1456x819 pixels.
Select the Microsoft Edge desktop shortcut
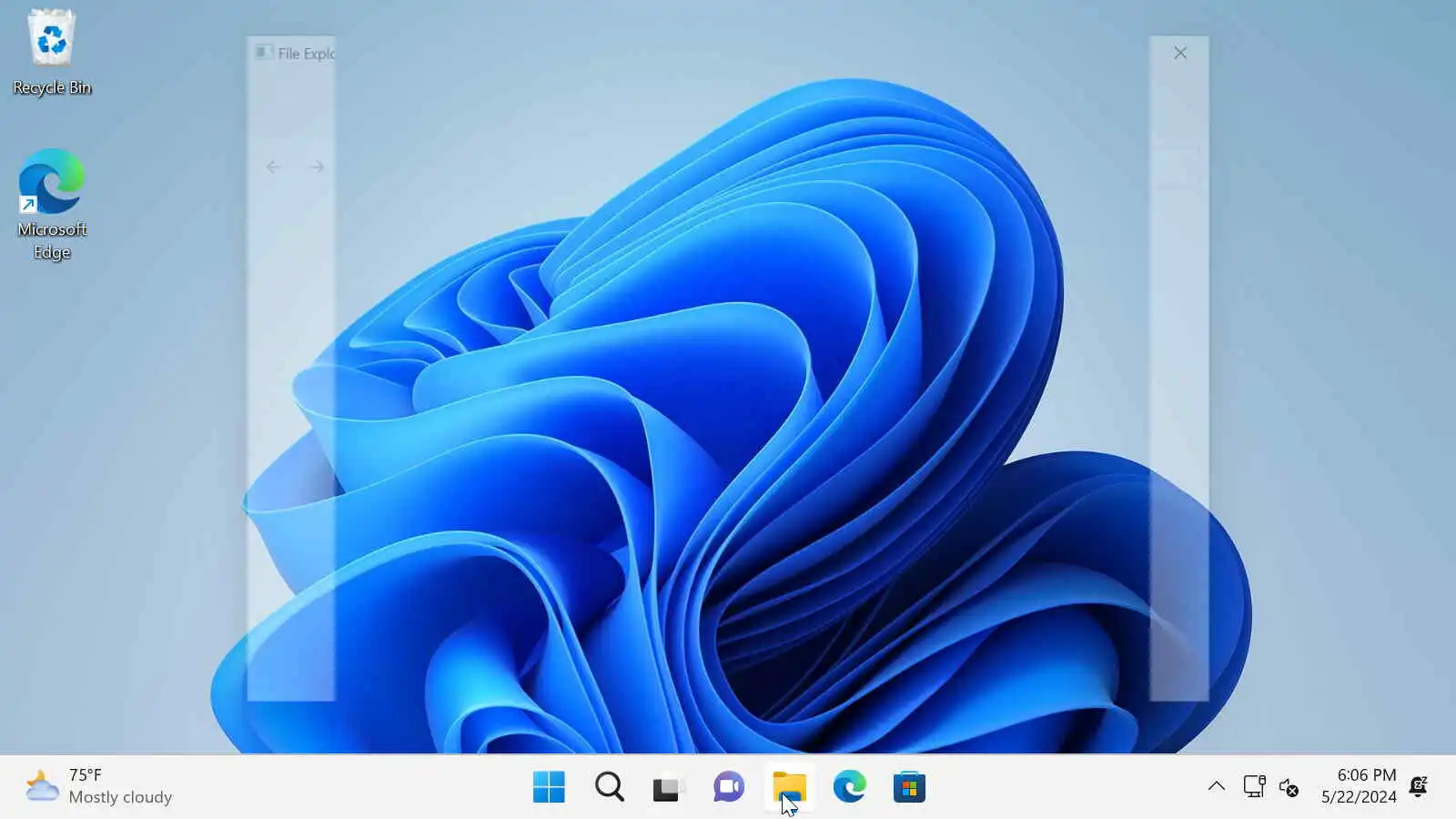(x=52, y=205)
